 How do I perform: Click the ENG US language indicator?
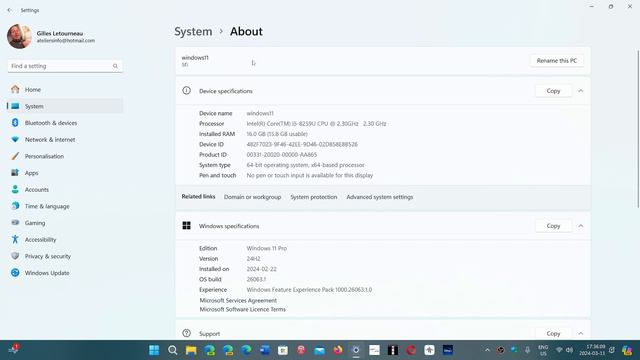(x=543, y=350)
